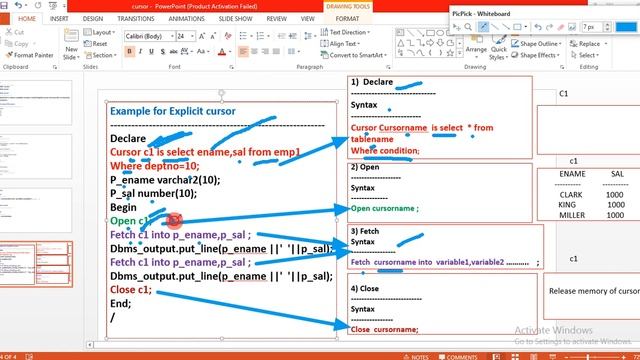Clear all text formatting
This screenshot has width=640, height=360.
(228, 36)
